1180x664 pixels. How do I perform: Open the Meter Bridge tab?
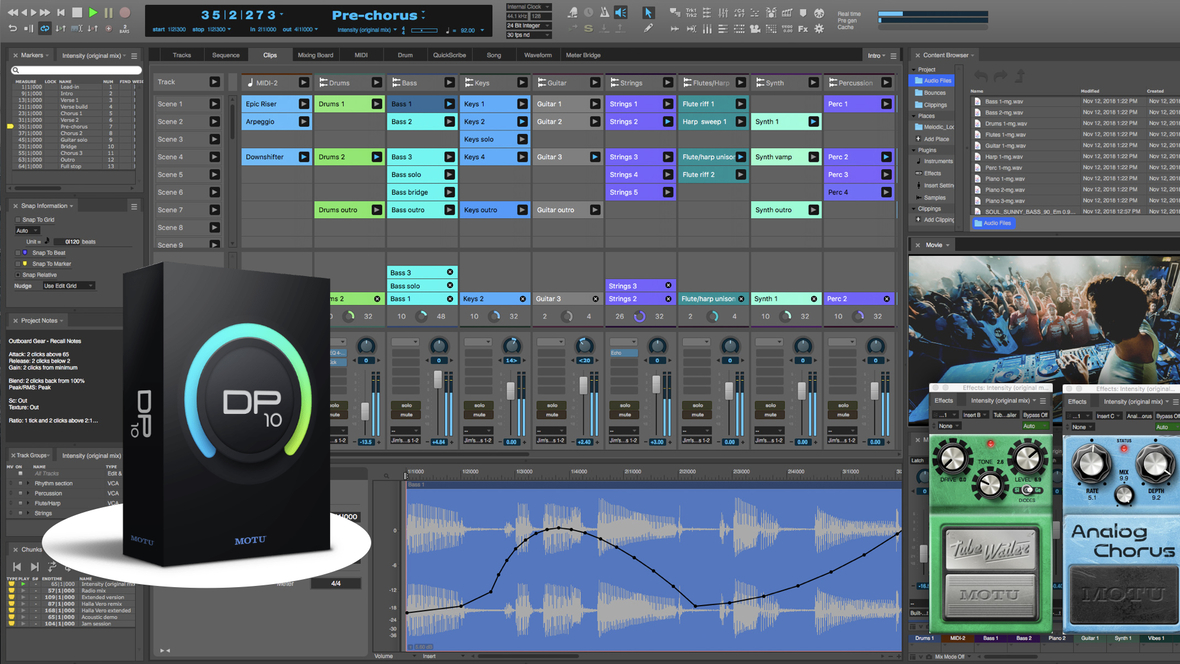pos(583,55)
